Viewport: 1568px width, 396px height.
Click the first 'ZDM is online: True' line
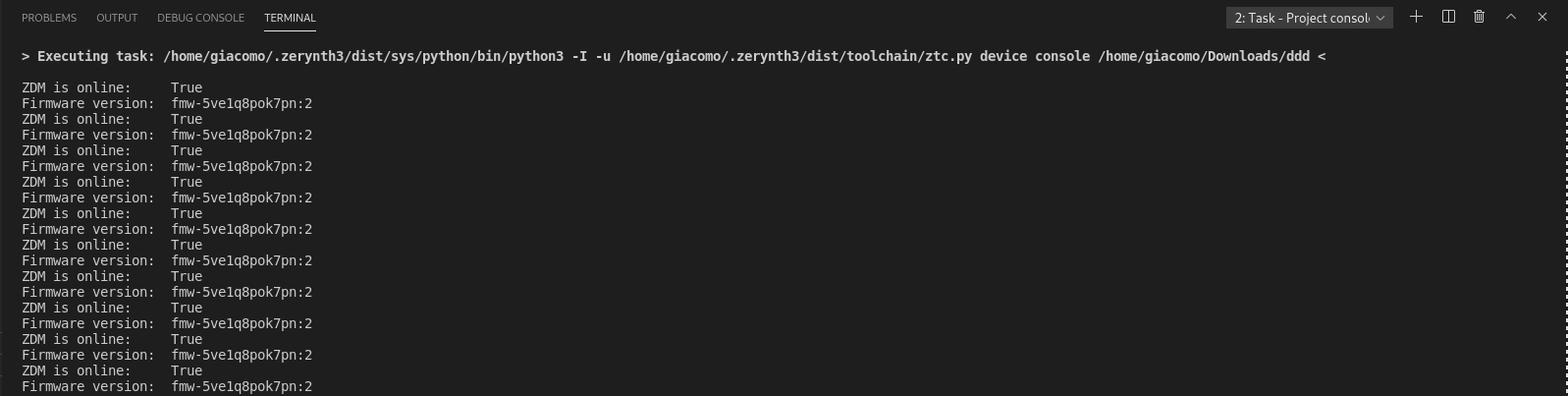tap(112, 87)
